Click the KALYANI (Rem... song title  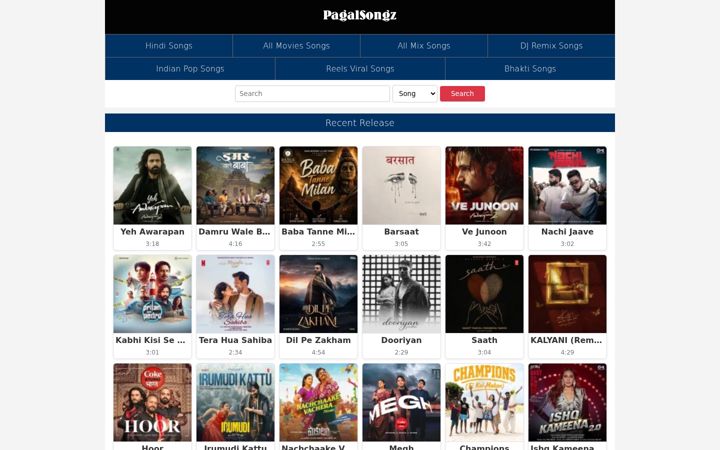(x=566, y=340)
